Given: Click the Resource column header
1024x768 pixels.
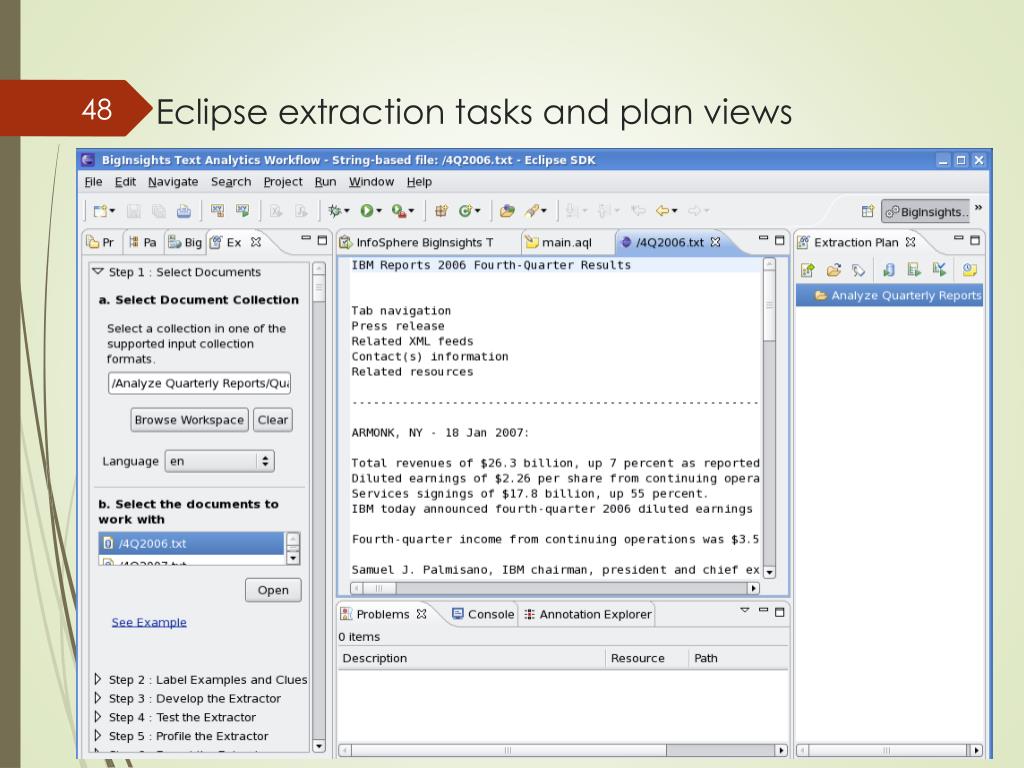Looking at the screenshot, I should click(x=647, y=658).
